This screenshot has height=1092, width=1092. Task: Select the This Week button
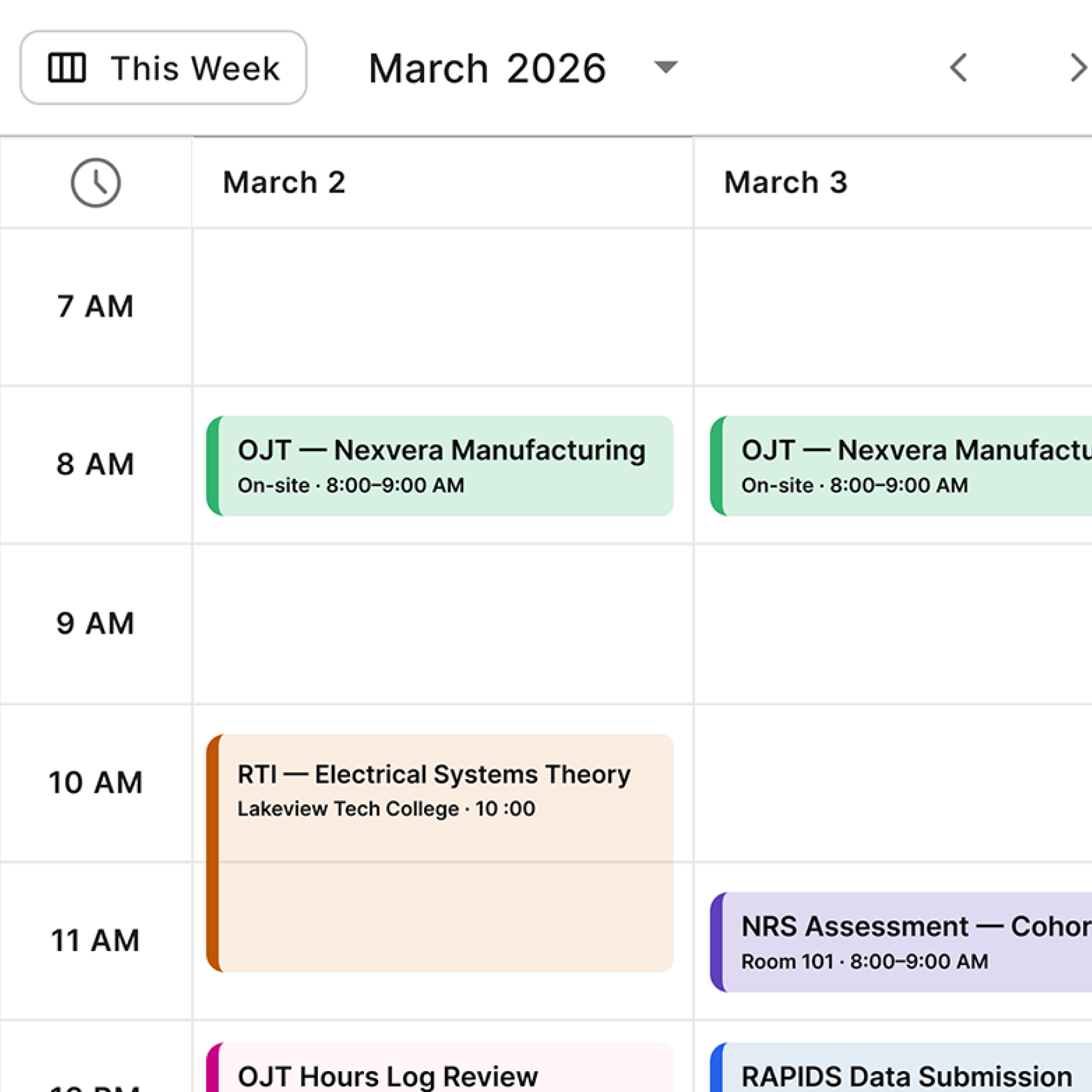point(163,68)
